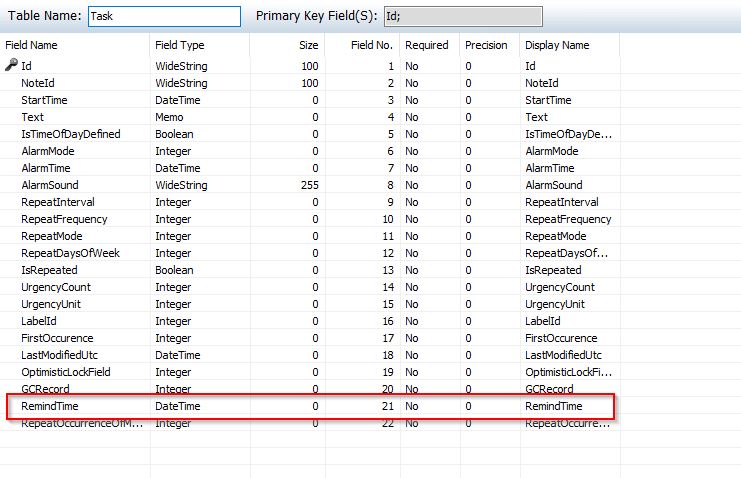Screen dimensions: 741x478
Task: Select the LastModifiedUtc field name cell
Action: coord(60,356)
